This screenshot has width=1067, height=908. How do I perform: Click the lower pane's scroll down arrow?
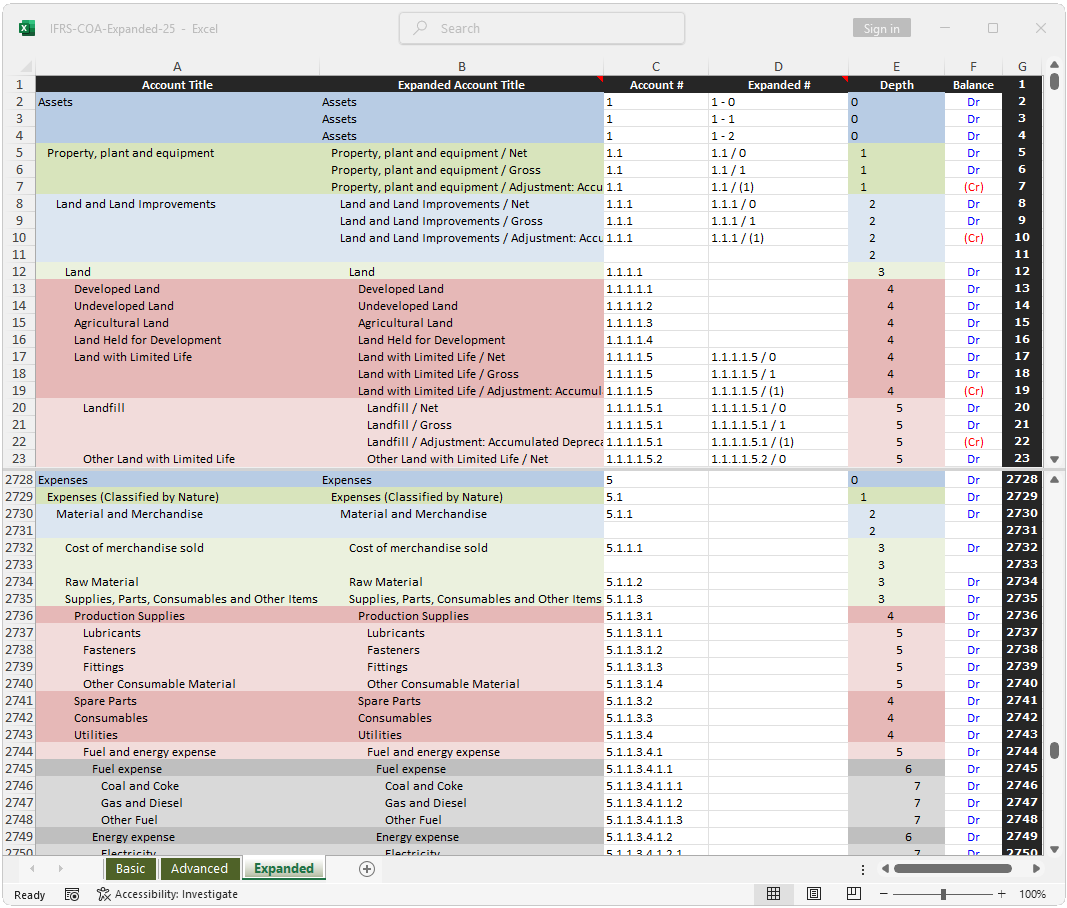1054,849
